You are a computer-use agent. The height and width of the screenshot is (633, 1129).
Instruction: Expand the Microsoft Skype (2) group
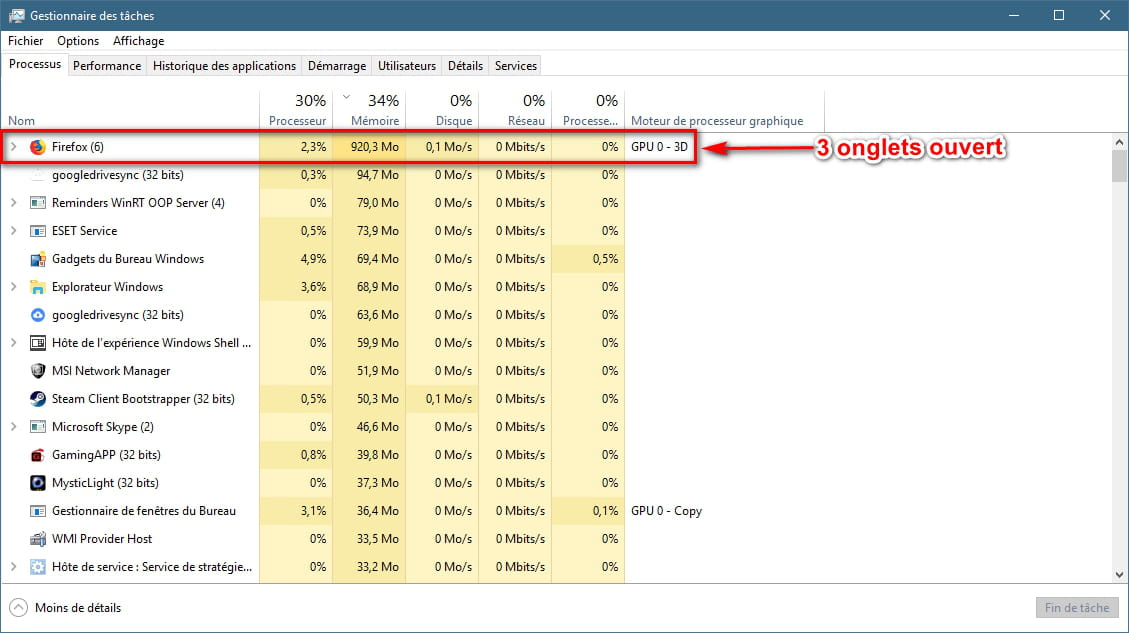(13, 427)
